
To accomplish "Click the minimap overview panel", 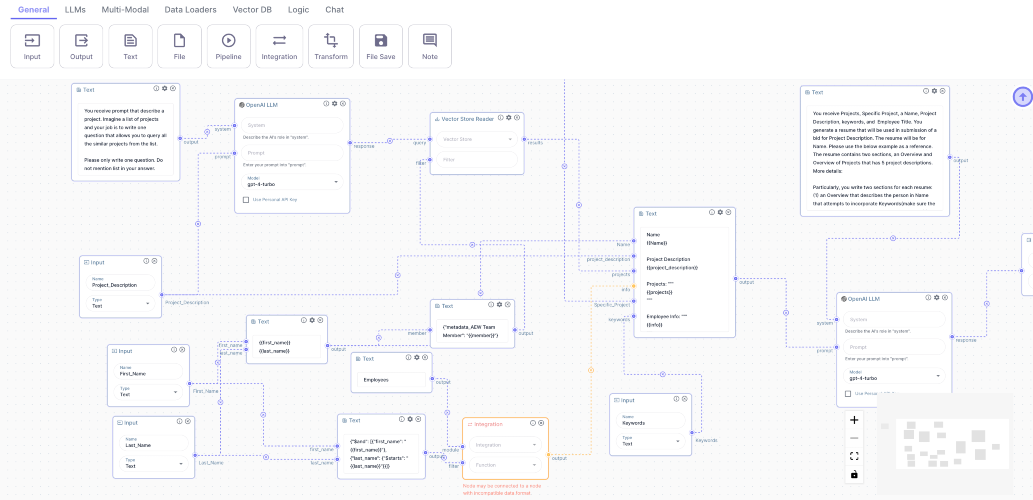I will coord(946,443).
